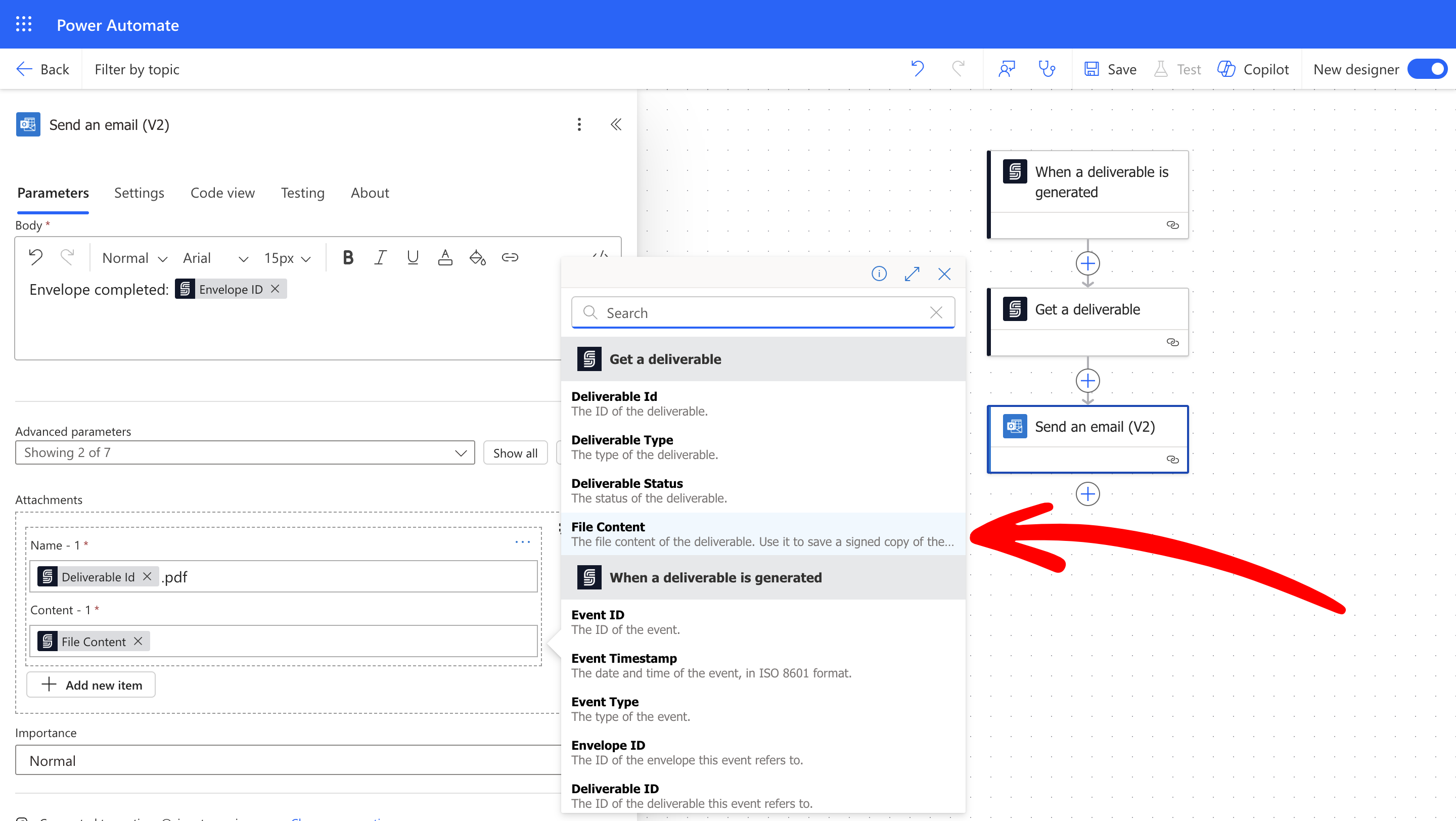Remove the File Content token

tap(138, 642)
